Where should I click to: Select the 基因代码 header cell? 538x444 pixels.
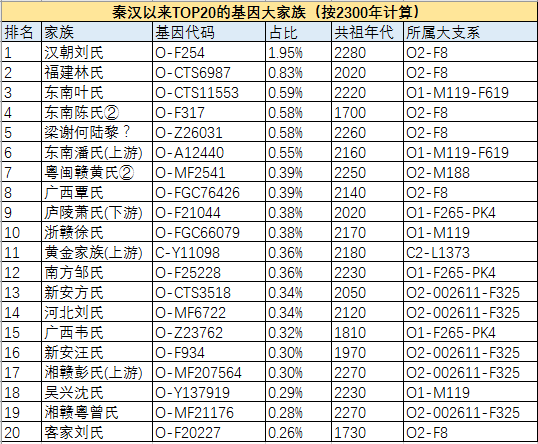click(209, 32)
